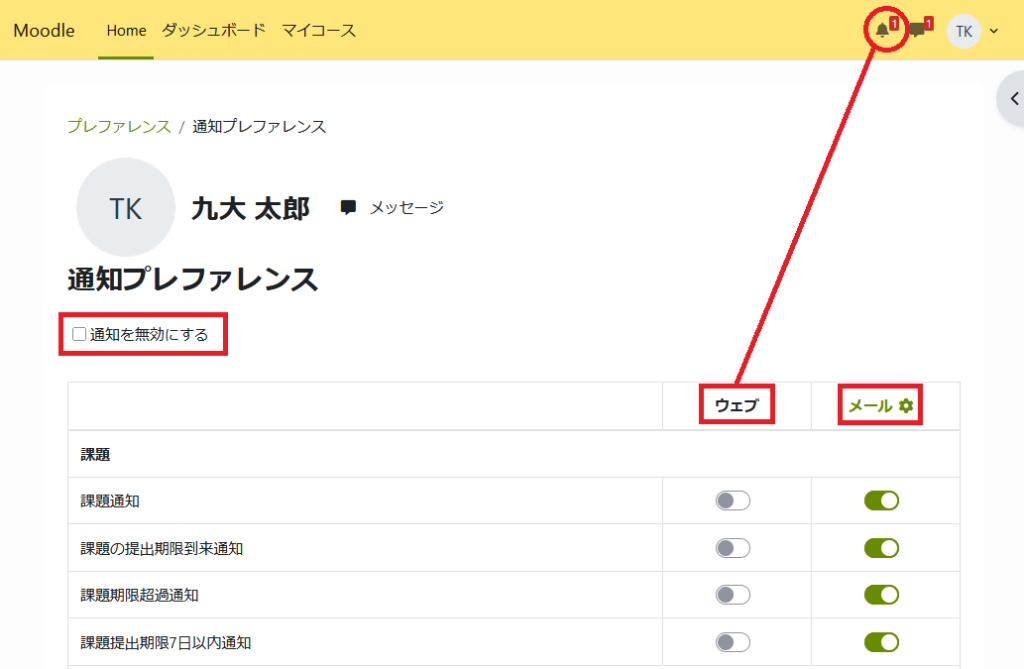Click the プレファレンス breadcrumb link
The height and width of the screenshot is (669, 1024).
coord(119,126)
